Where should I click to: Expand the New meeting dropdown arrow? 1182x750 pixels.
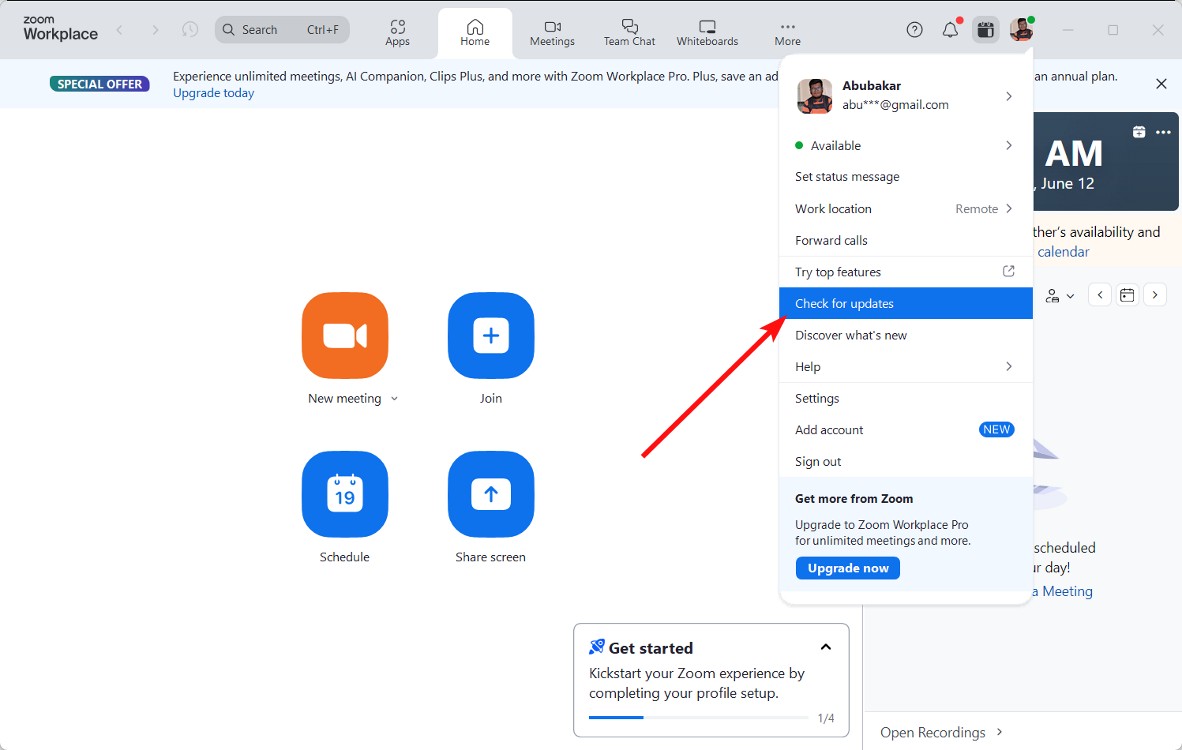[394, 399]
